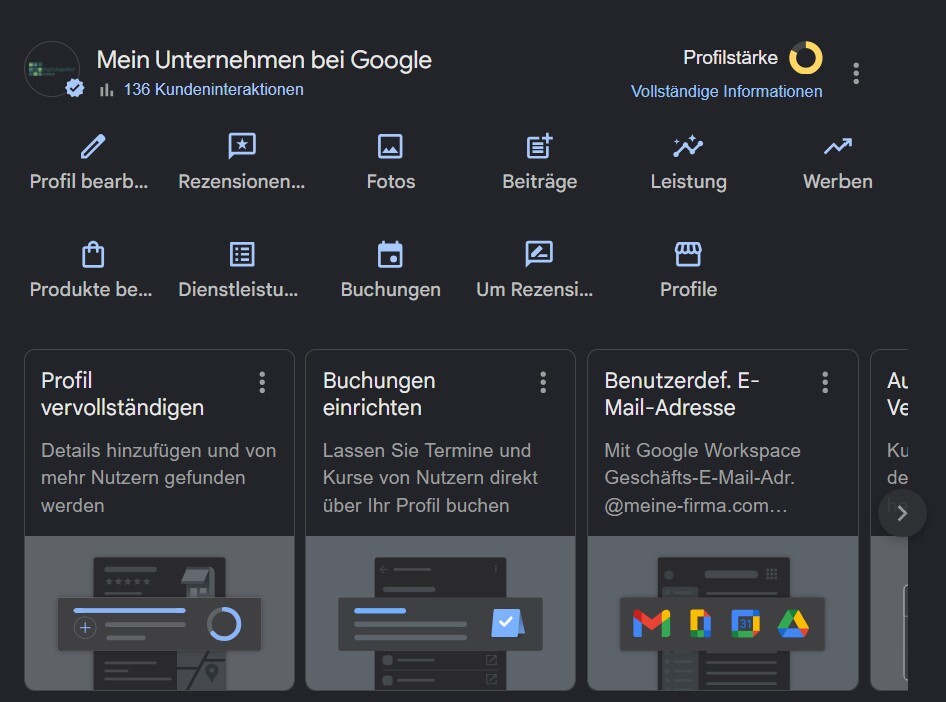946x702 pixels.
Task: Click the Werben label
Action: click(838, 182)
